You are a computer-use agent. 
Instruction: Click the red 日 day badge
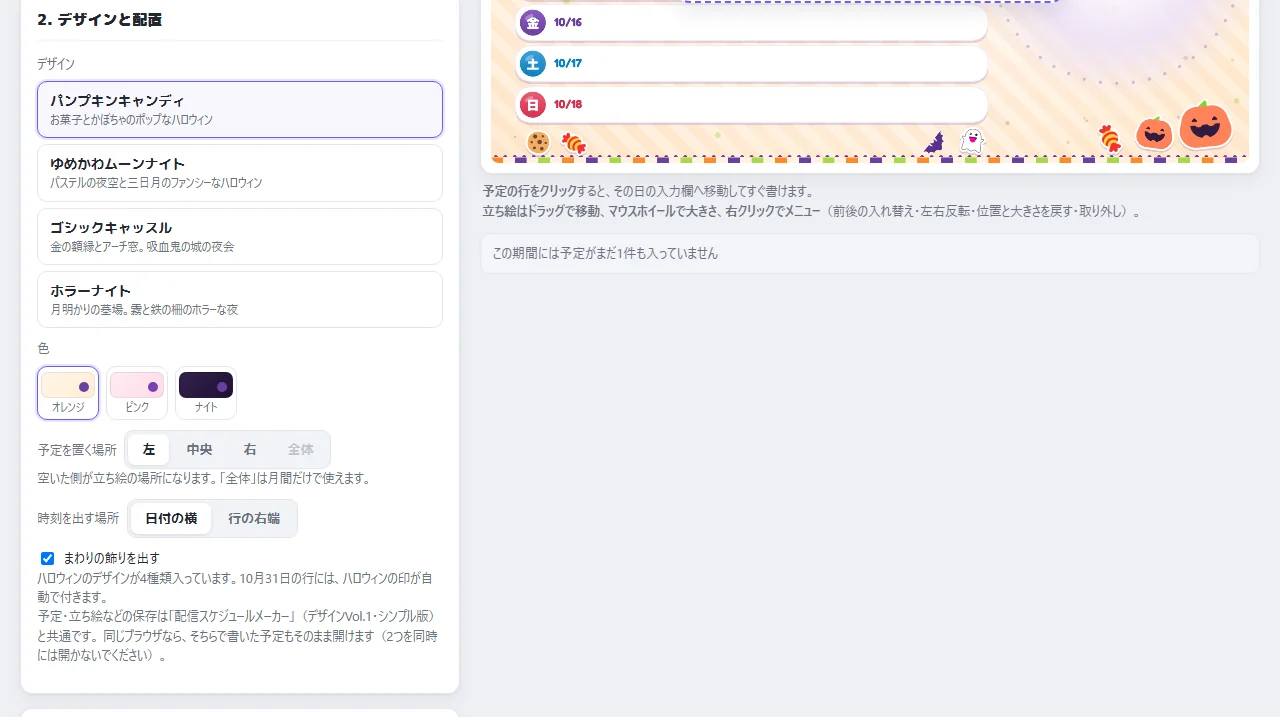click(533, 104)
